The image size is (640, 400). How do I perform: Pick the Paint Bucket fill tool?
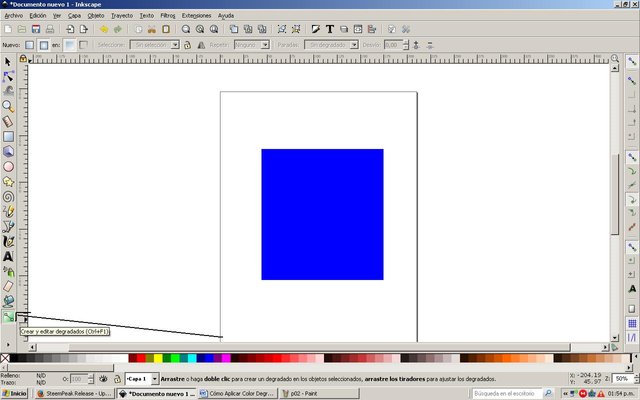click(x=8, y=301)
